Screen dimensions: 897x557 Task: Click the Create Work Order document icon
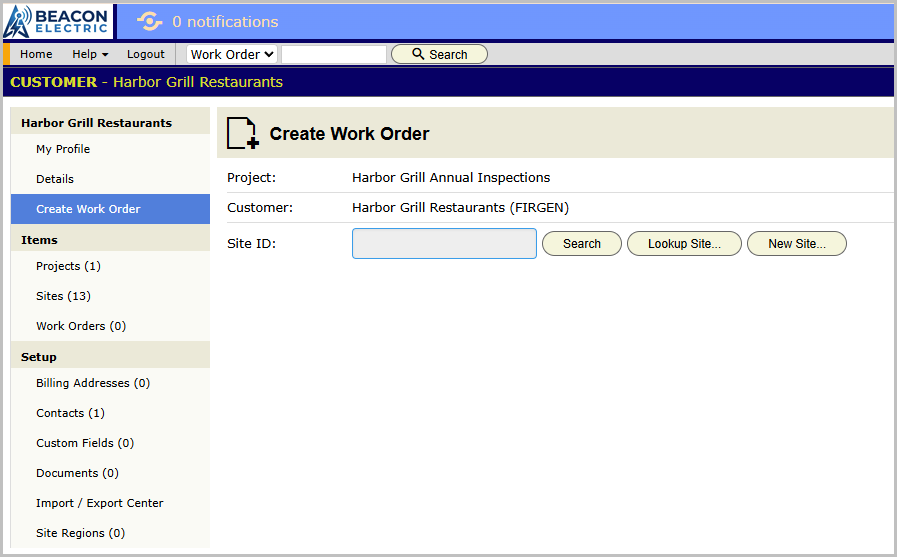[x=243, y=133]
